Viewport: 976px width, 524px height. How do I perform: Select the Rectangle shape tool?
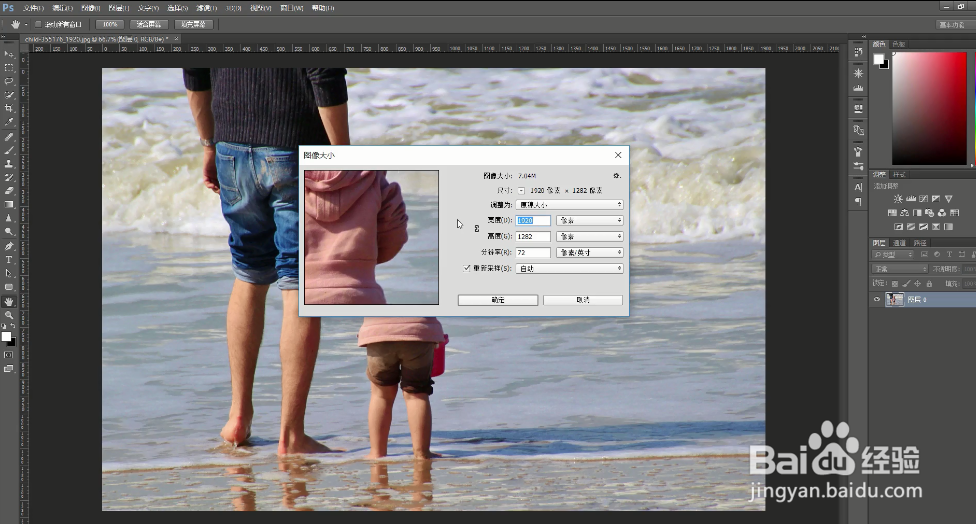coord(9,288)
